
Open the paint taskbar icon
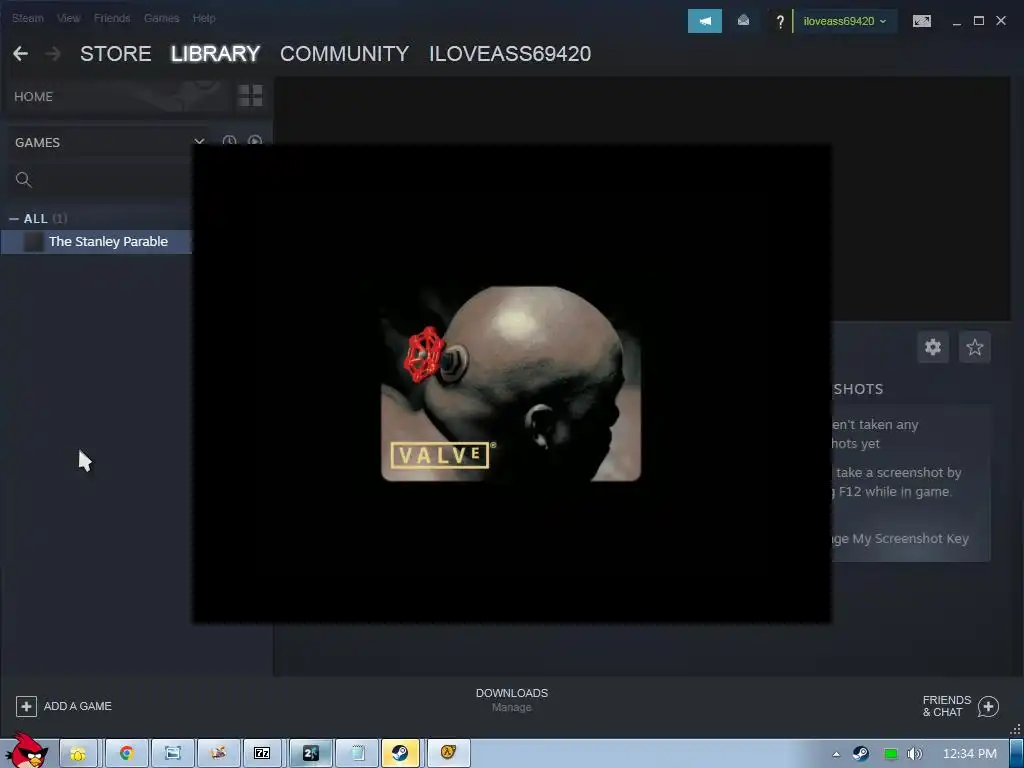pyautogui.click(x=218, y=754)
